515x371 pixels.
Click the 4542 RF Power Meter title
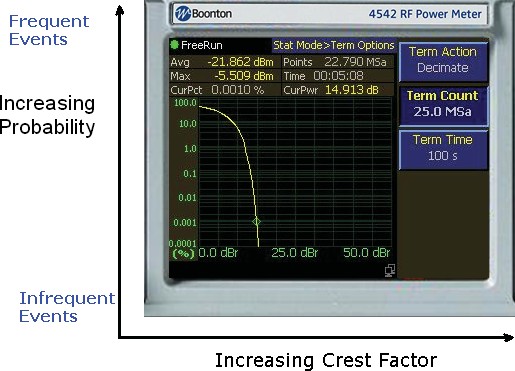pyautogui.click(x=425, y=14)
